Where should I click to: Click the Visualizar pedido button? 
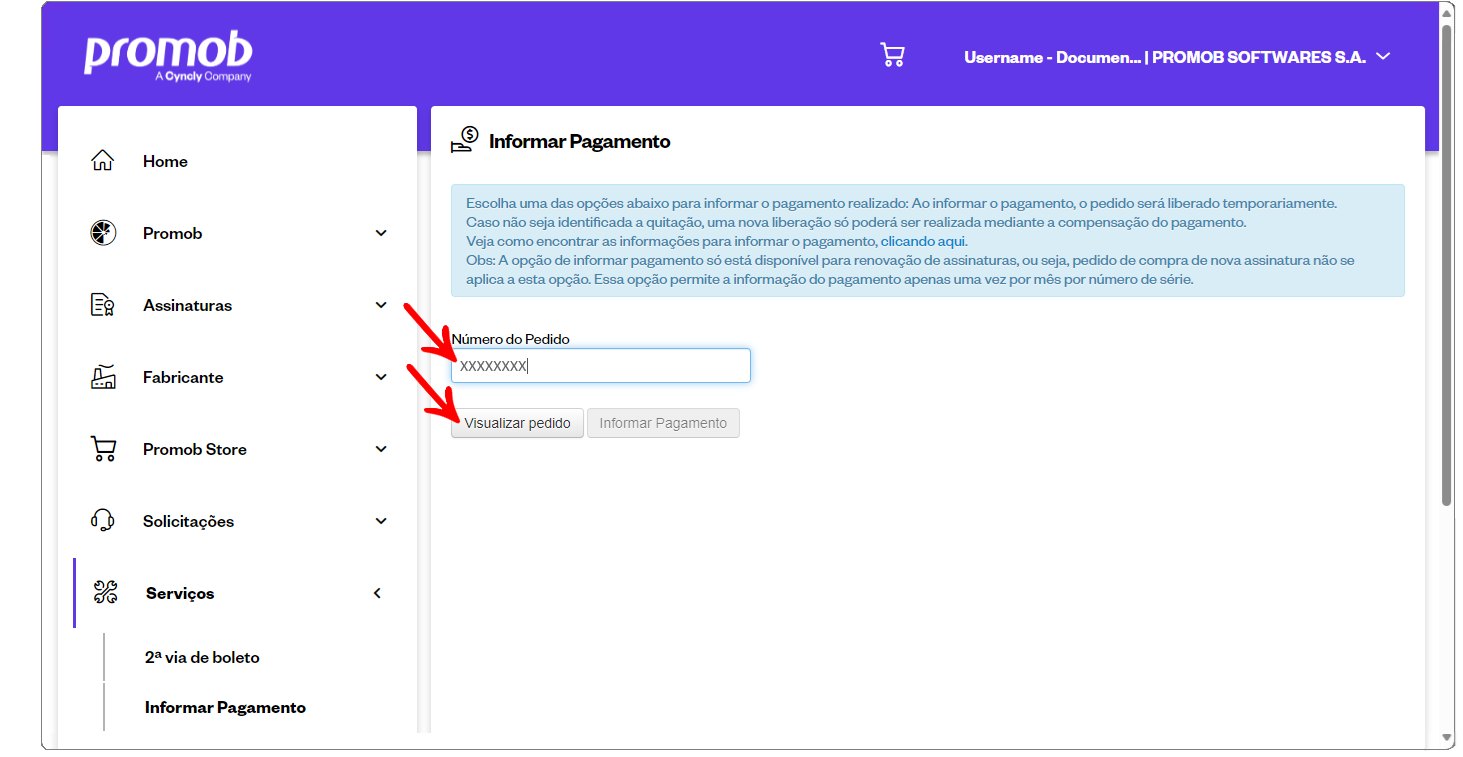click(x=517, y=423)
